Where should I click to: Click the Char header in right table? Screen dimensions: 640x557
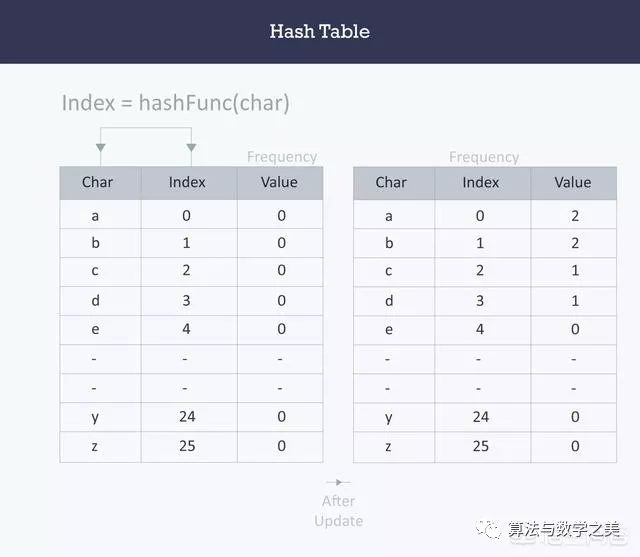[391, 182]
